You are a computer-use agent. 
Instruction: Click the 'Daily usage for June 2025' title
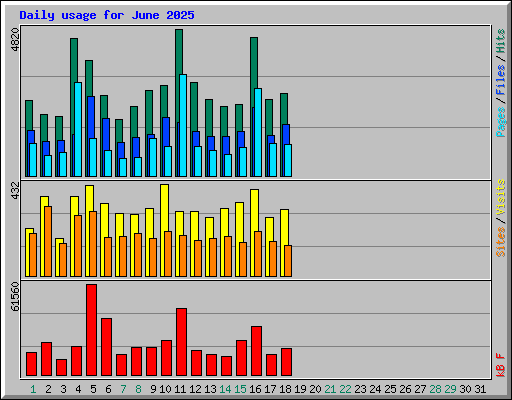107,15
